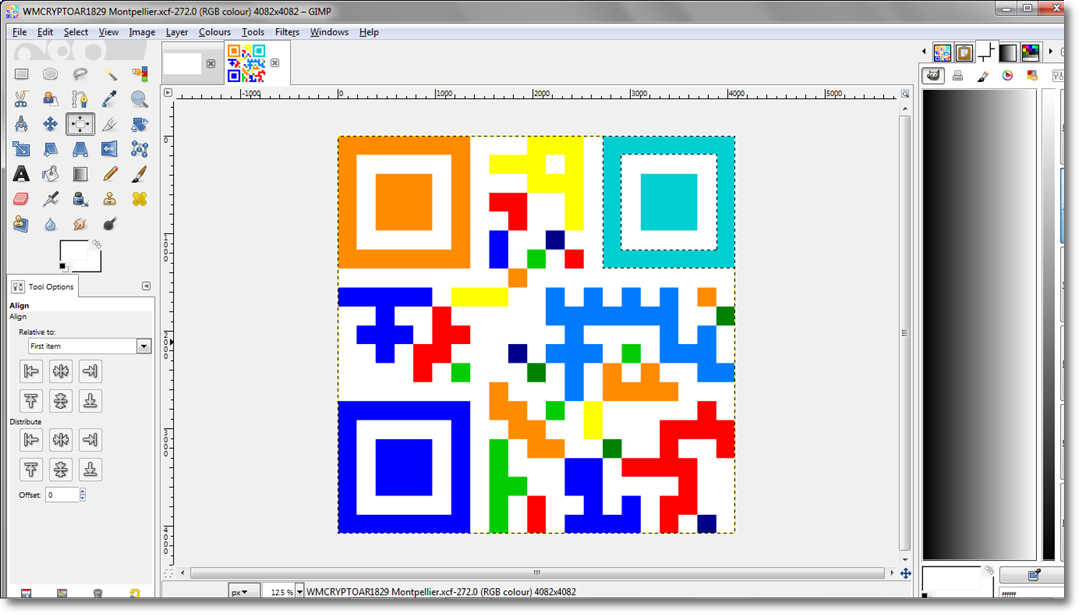Select the Rotate tool
Image resolution: width=1080 pixels, height=615 pixels.
click(139, 124)
